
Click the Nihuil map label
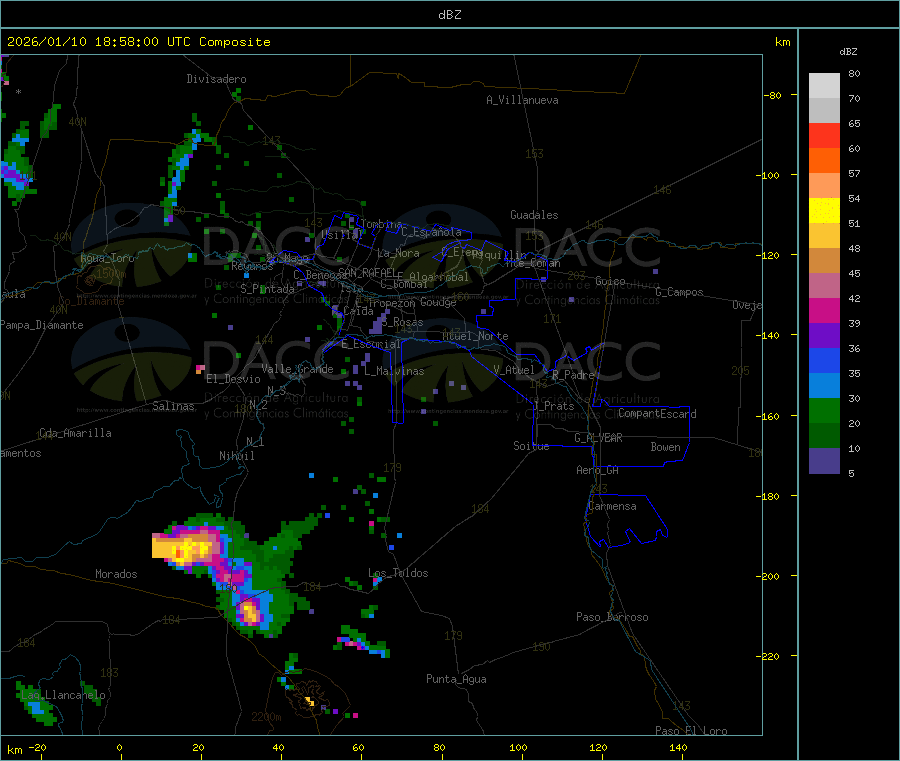click(236, 456)
